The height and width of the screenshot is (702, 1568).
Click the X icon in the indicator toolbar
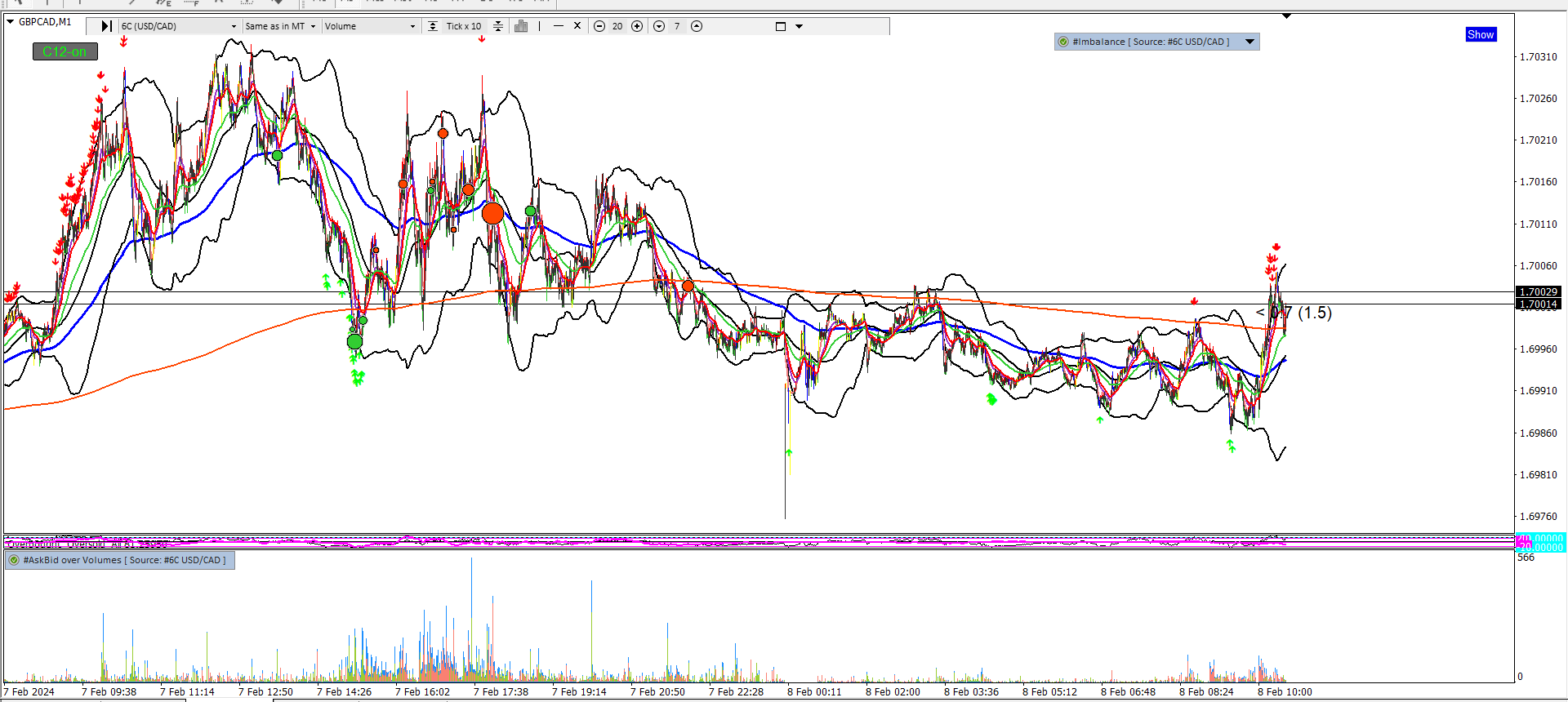pyautogui.click(x=577, y=26)
